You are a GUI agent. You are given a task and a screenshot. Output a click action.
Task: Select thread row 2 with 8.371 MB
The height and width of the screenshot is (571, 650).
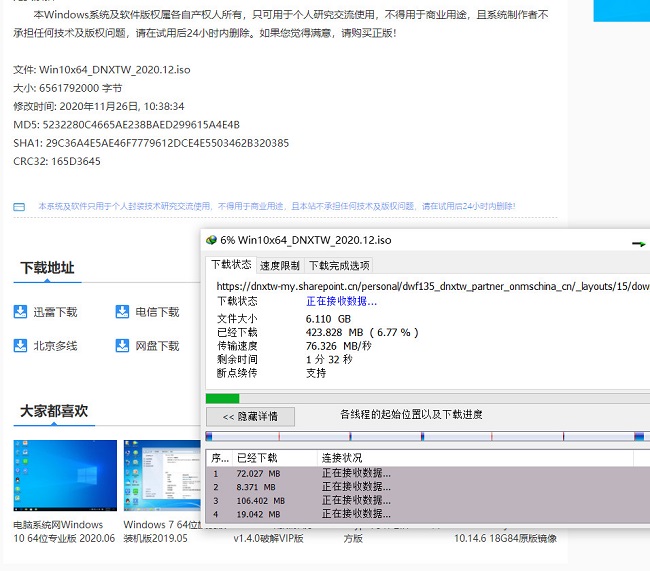point(428,487)
